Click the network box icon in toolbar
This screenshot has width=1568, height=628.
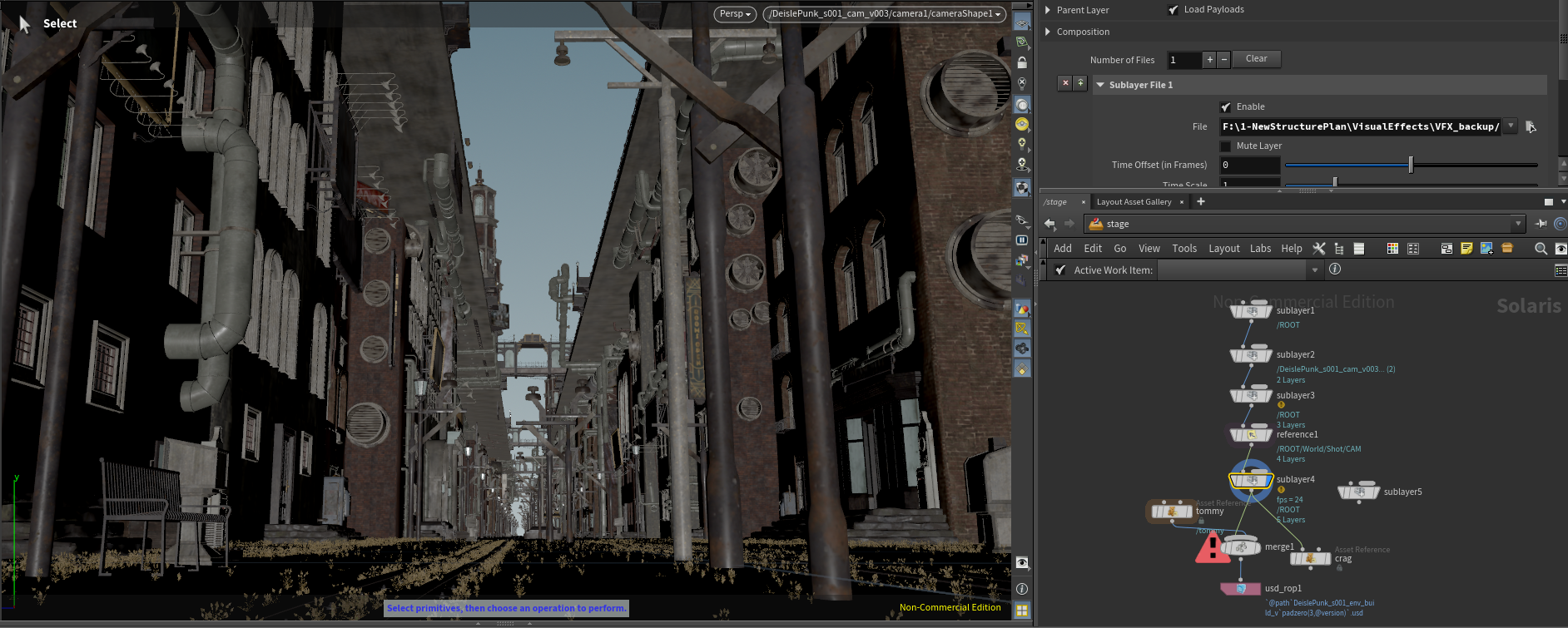pyautogui.click(x=1446, y=249)
